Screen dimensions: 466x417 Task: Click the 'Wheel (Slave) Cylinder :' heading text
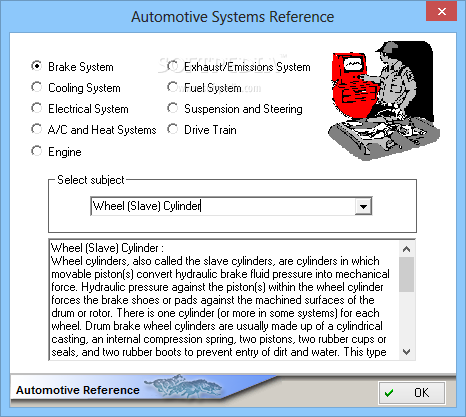(107, 248)
